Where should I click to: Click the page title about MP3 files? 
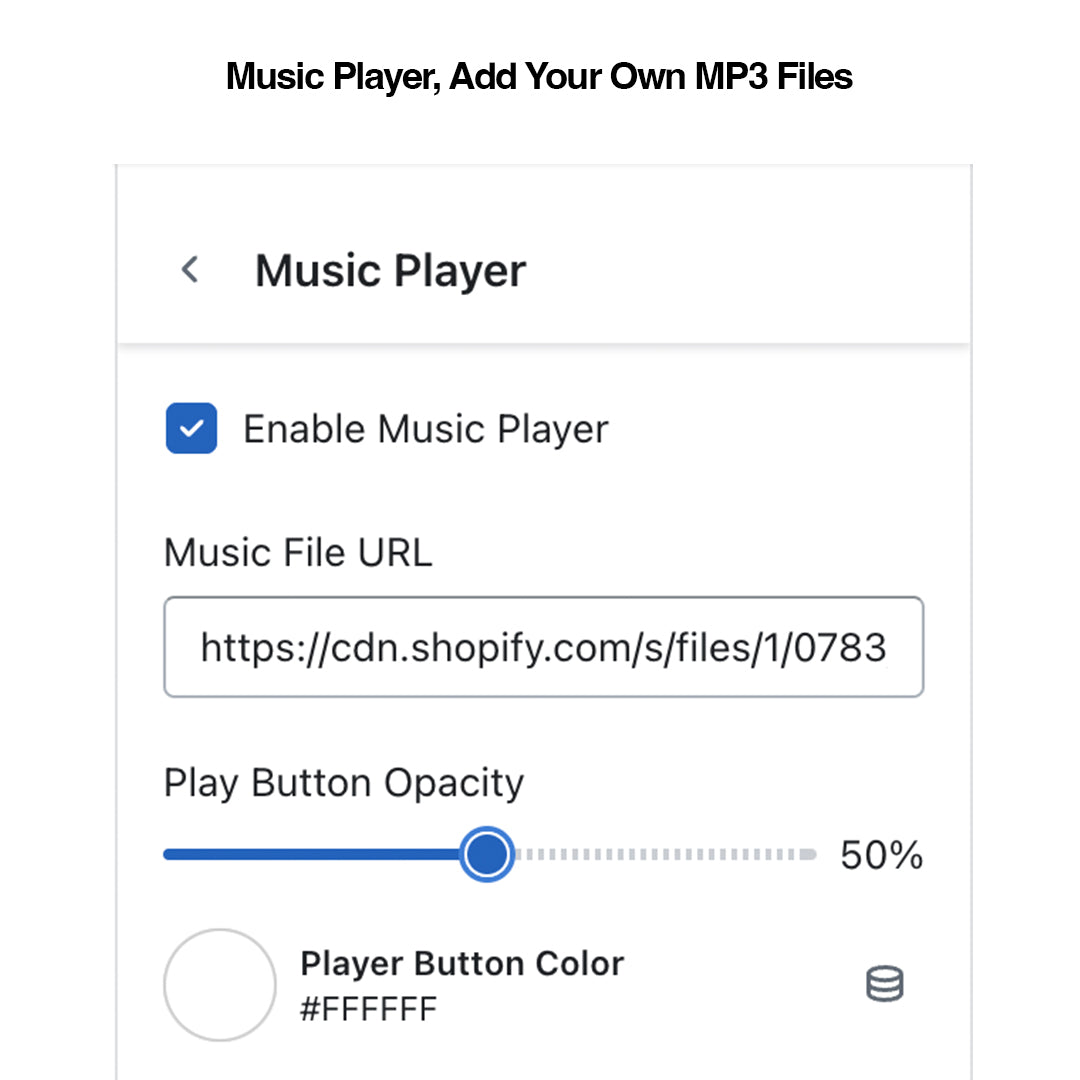click(539, 76)
